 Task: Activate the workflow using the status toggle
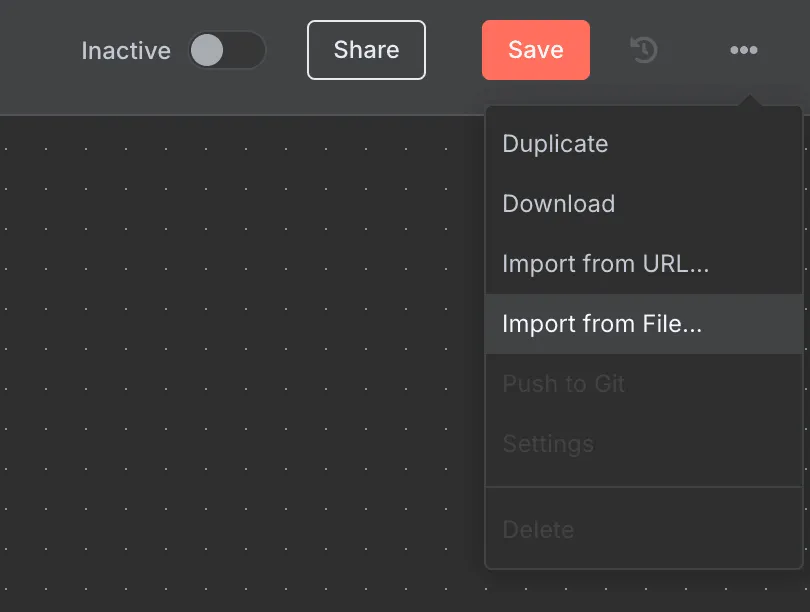coord(228,50)
